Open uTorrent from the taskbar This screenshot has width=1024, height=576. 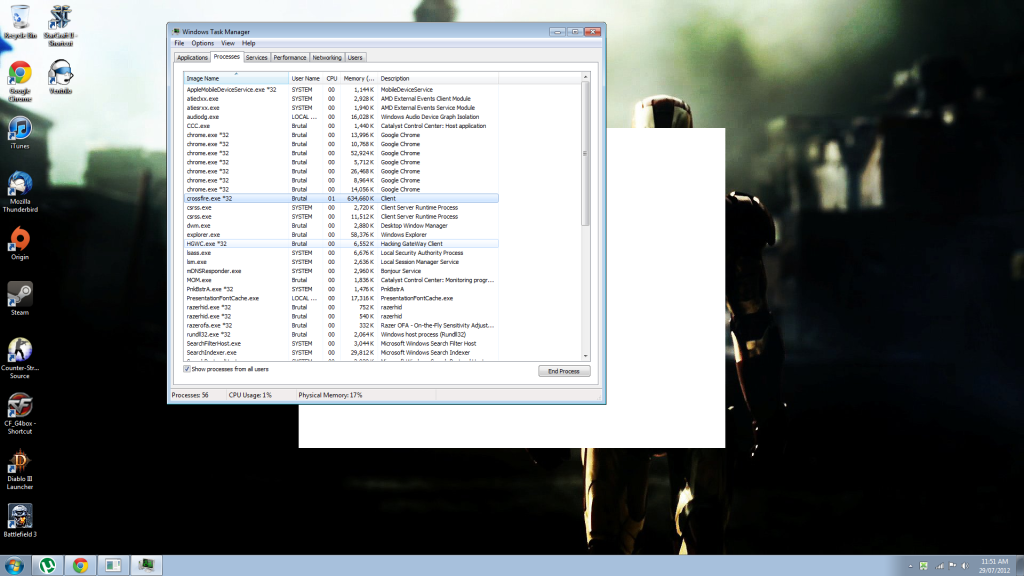[47, 565]
